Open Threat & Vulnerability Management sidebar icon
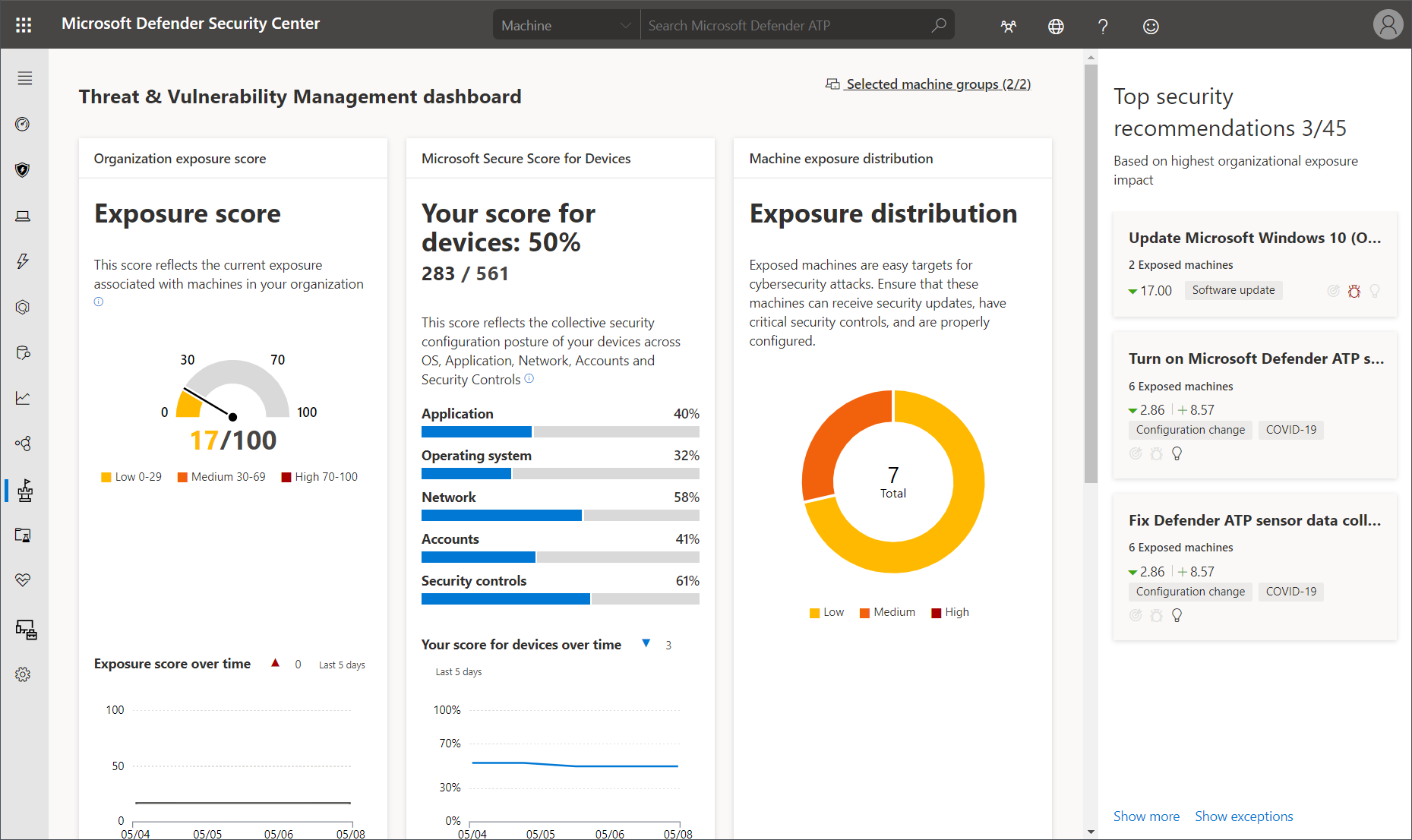This screenshot has height=840, width=1412. tap(25, 491)
